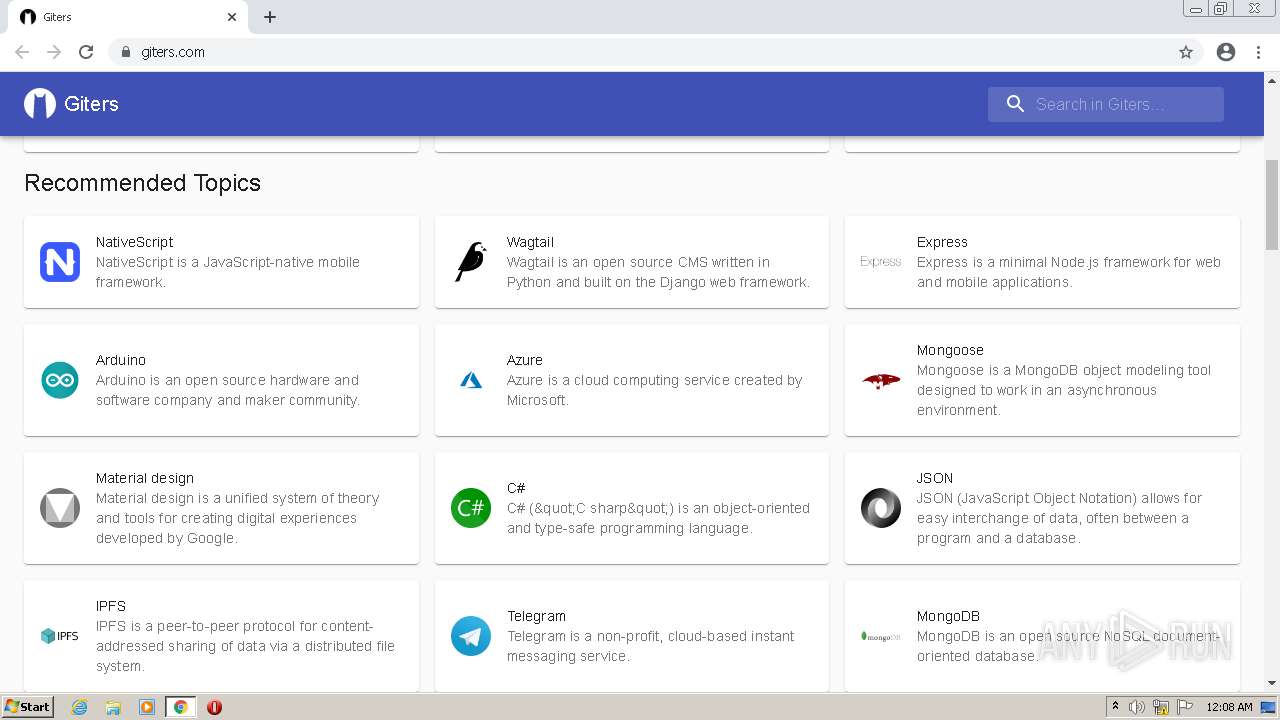Viewport: 1280px width, 720px height.
Task: View site info via the padlock icon
Action: [125, 52]
